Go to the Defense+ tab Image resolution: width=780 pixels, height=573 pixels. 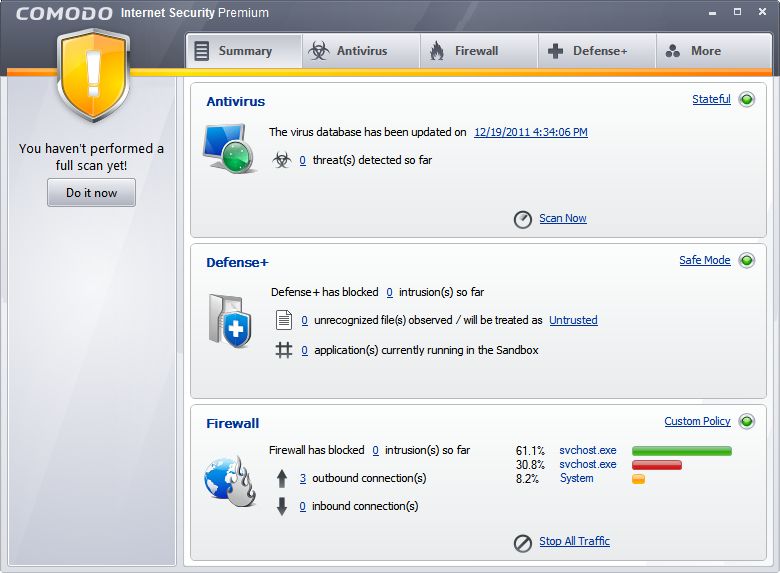(597, 51)
